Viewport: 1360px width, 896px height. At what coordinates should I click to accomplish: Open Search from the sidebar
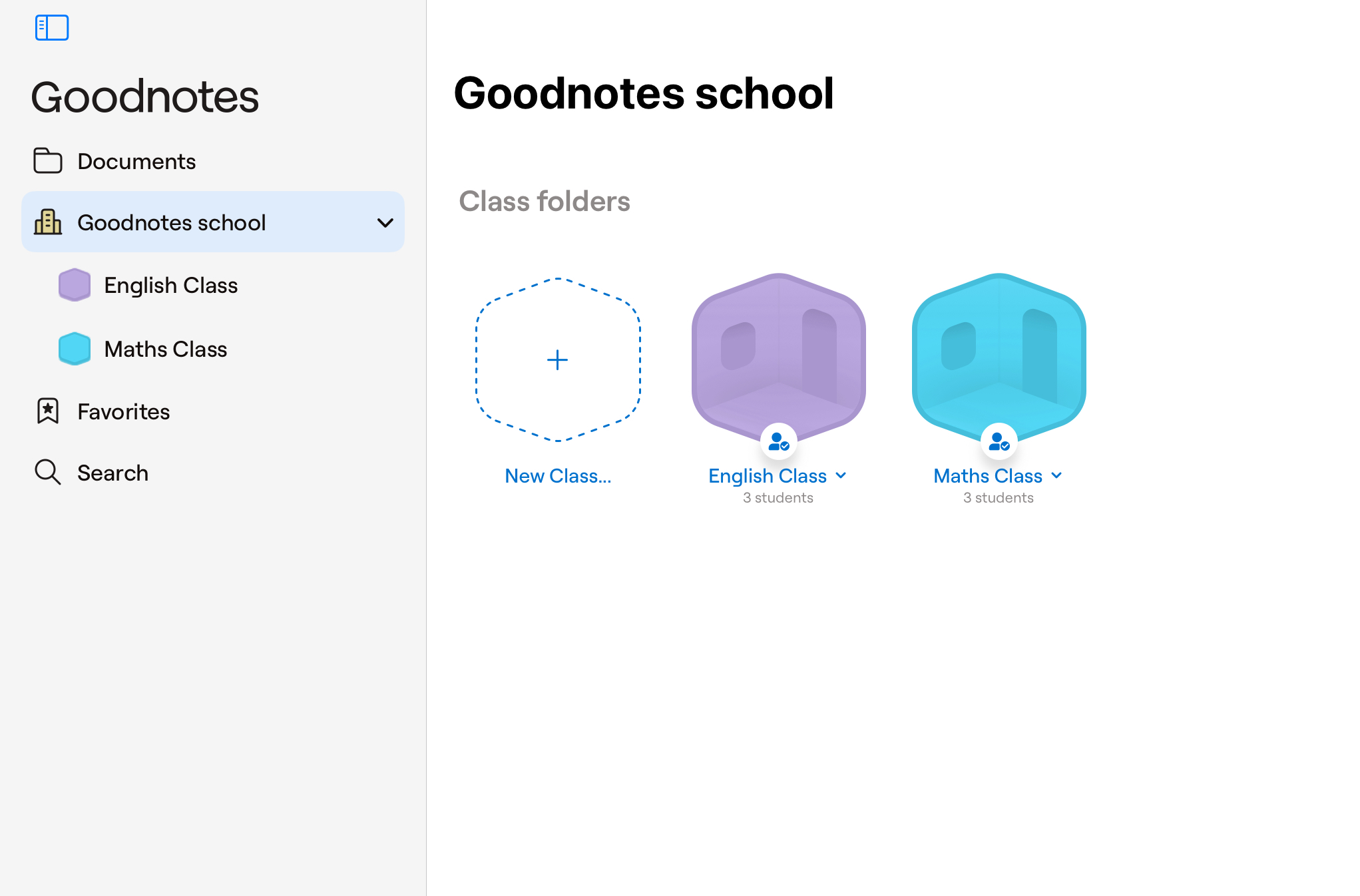[113, 473]
